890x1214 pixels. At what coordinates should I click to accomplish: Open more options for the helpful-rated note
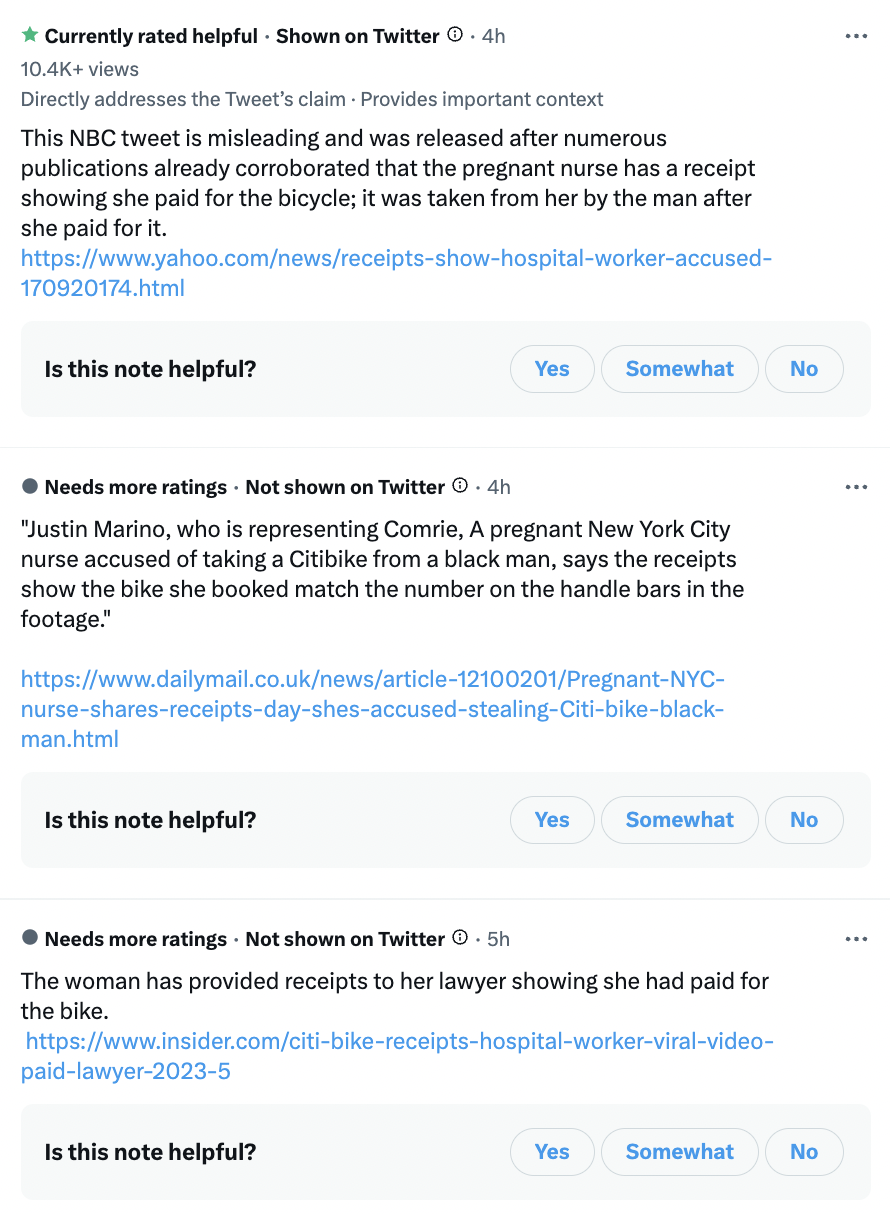(856, 36)
